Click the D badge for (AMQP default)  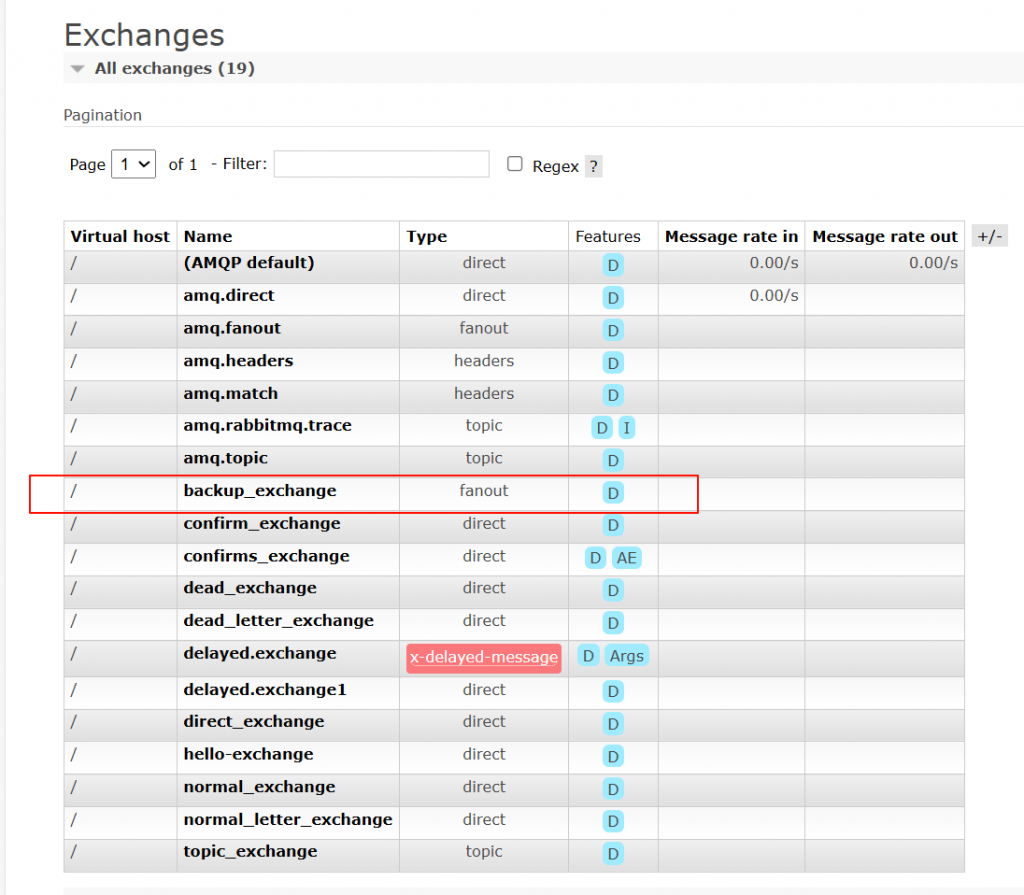613,265
